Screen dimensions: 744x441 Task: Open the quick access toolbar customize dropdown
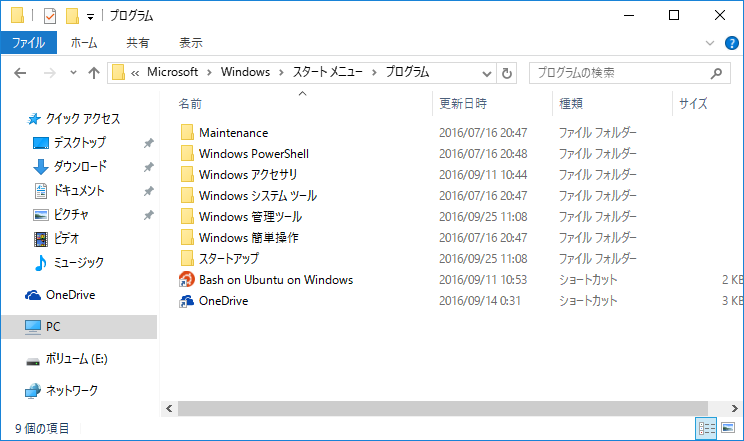point(90,18)
